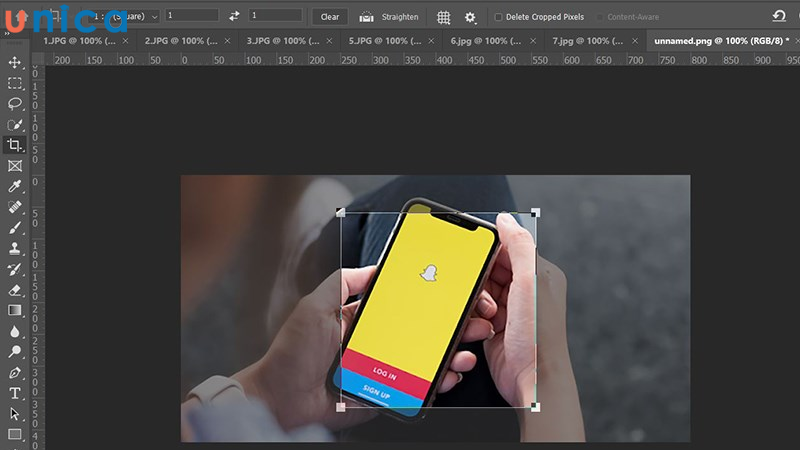
Task: Click the swap width and height arrows
Action: (x=234, y=16)
